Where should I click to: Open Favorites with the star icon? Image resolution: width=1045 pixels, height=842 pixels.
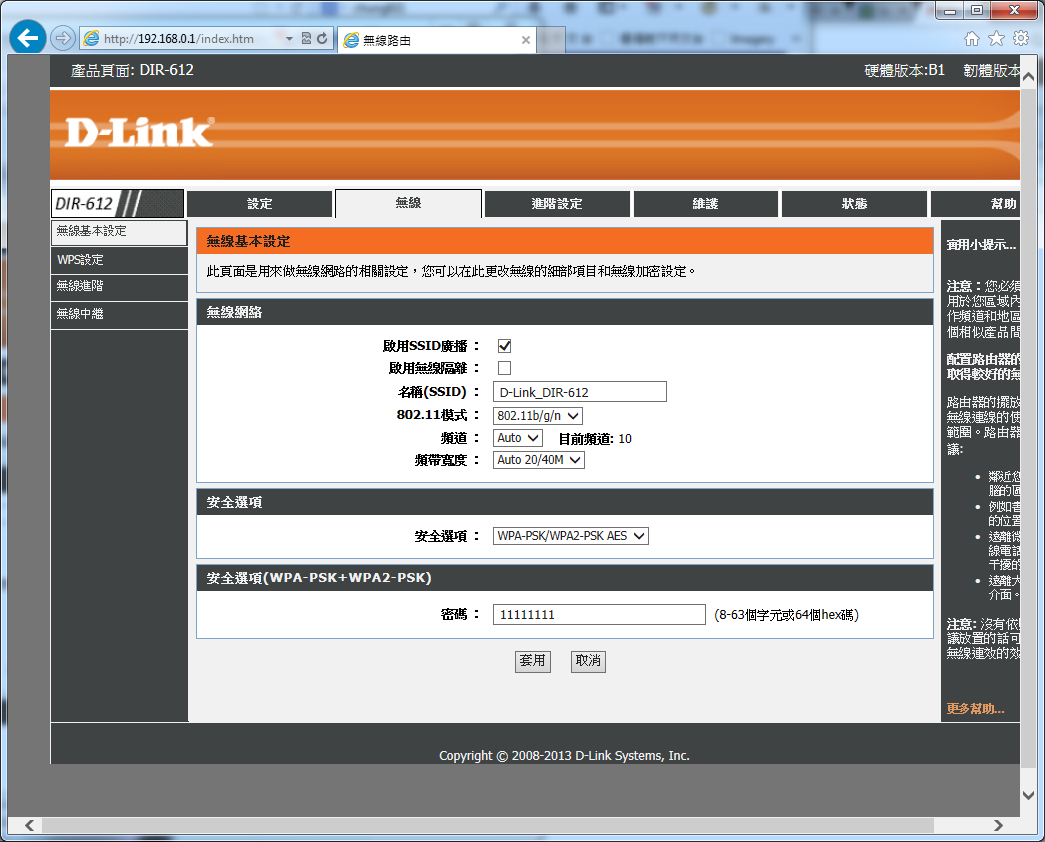tap(996, 39)
